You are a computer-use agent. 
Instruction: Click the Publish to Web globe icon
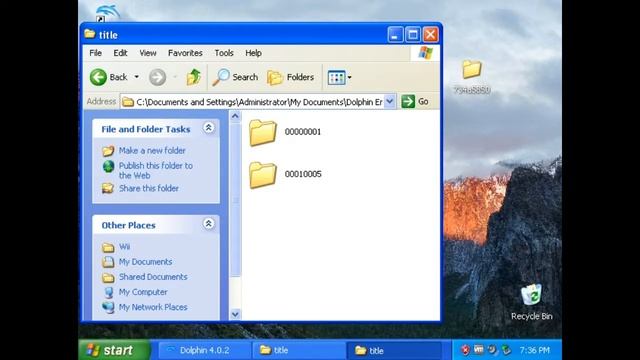coord(108,166)
